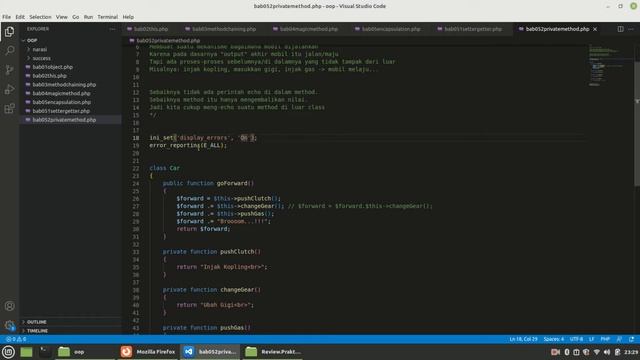640x360 pixels.
Task: Open the Explorer view in activity bar
Action: tap(9, 31)
